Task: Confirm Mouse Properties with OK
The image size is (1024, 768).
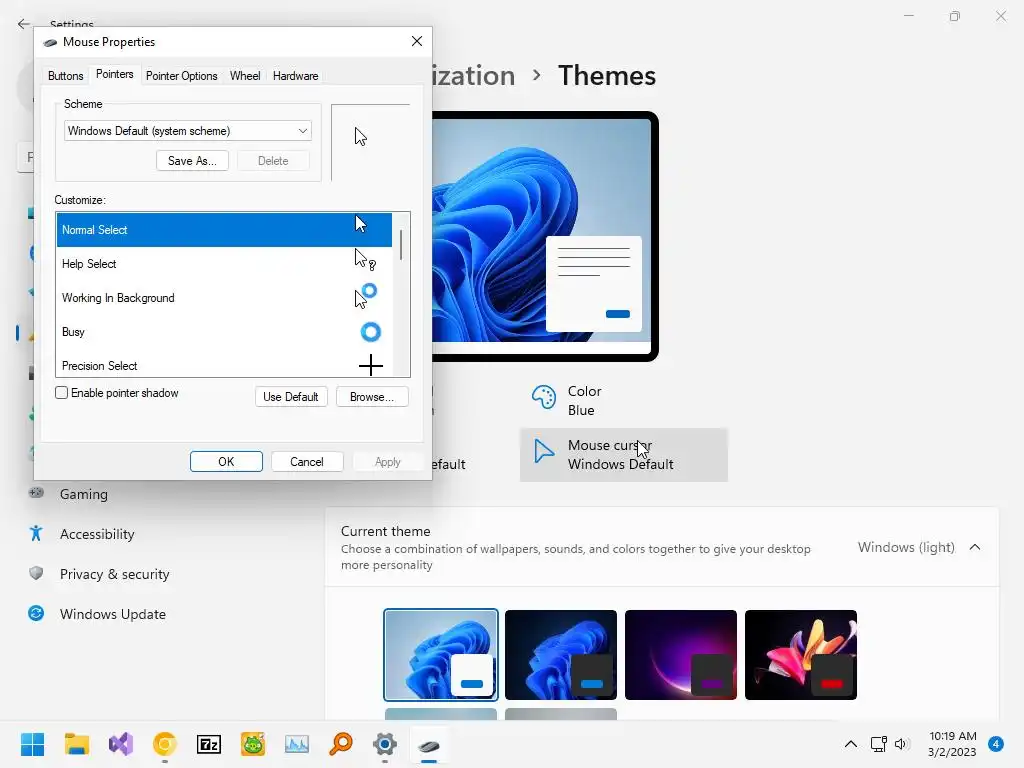Action: [226, 462]
